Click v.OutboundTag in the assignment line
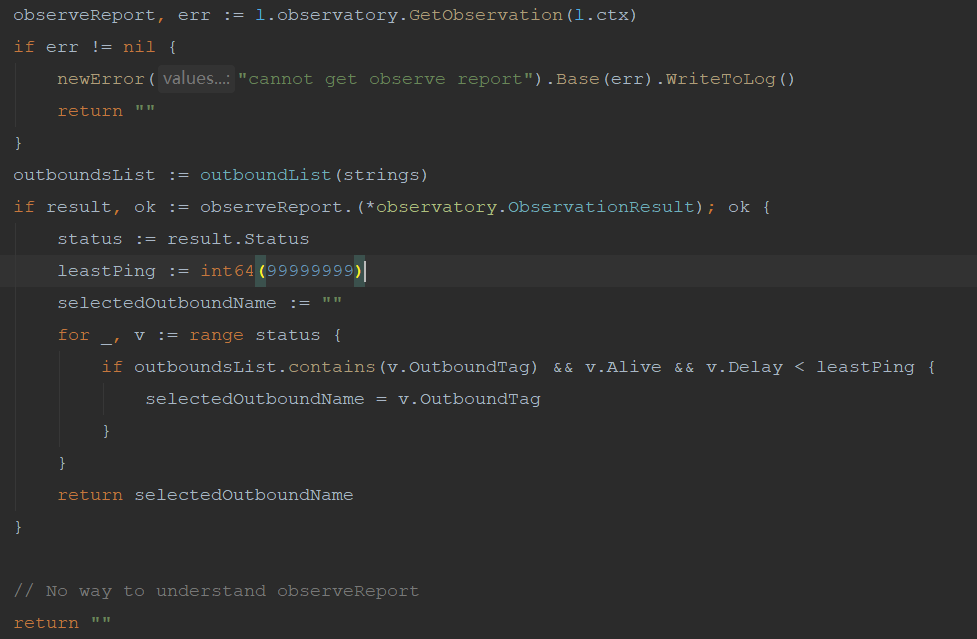The height and width of the screenshot is (639, 977). (x=469, y=399)
